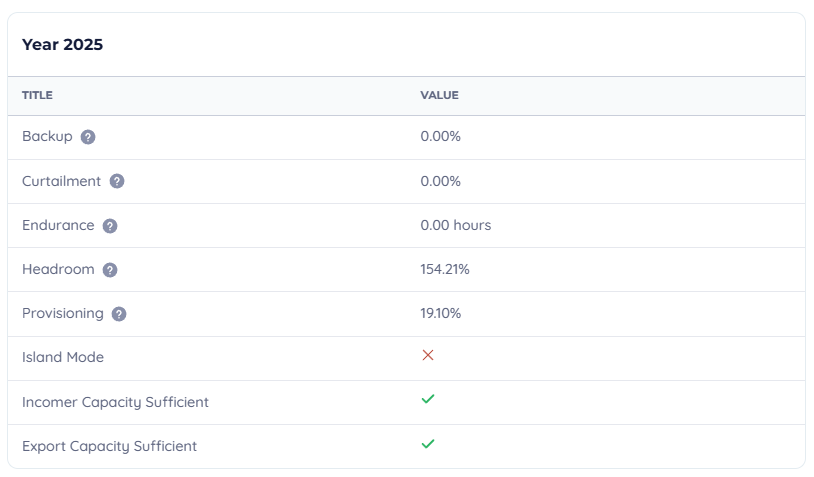Screen dimensions: 814x477
Task: Open the Curtailment help tooltip icon
Action: (x=117, y=181)
